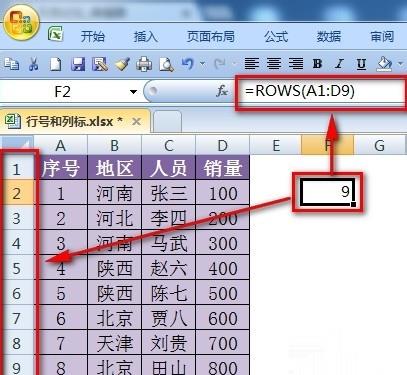Click the cell with 陈七
The height and width of the screenshot is (375, 407).
169,293
